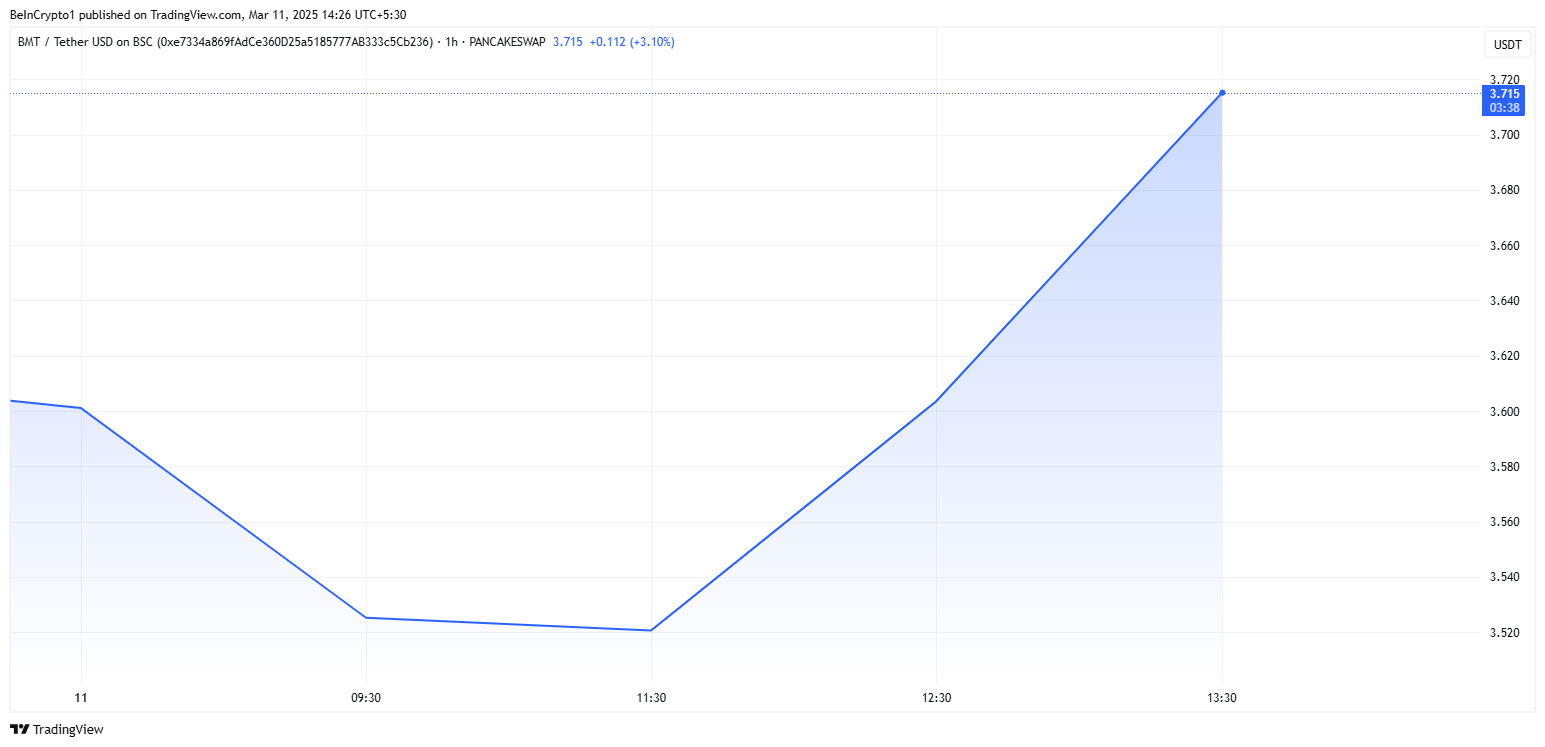The width and height of the screenshot is (1545, 747).
Task: Click the +0.112 (+3.10%) price change text
Action: pos(632,42)
